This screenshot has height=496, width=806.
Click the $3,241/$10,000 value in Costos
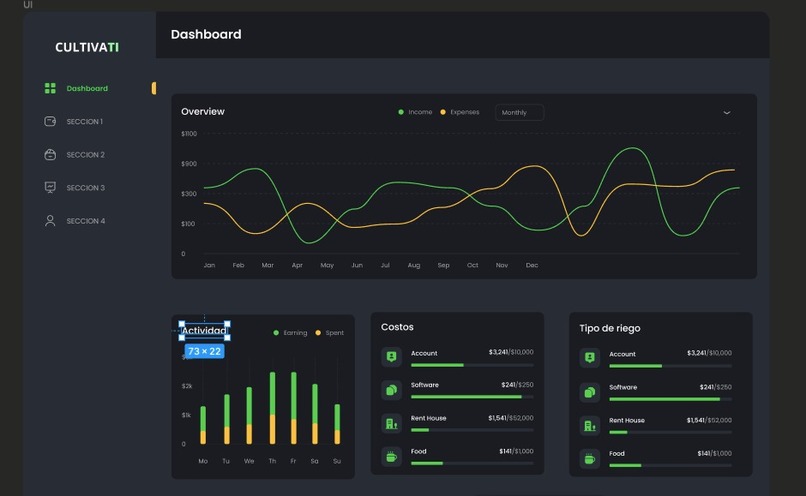pos(511,352)
